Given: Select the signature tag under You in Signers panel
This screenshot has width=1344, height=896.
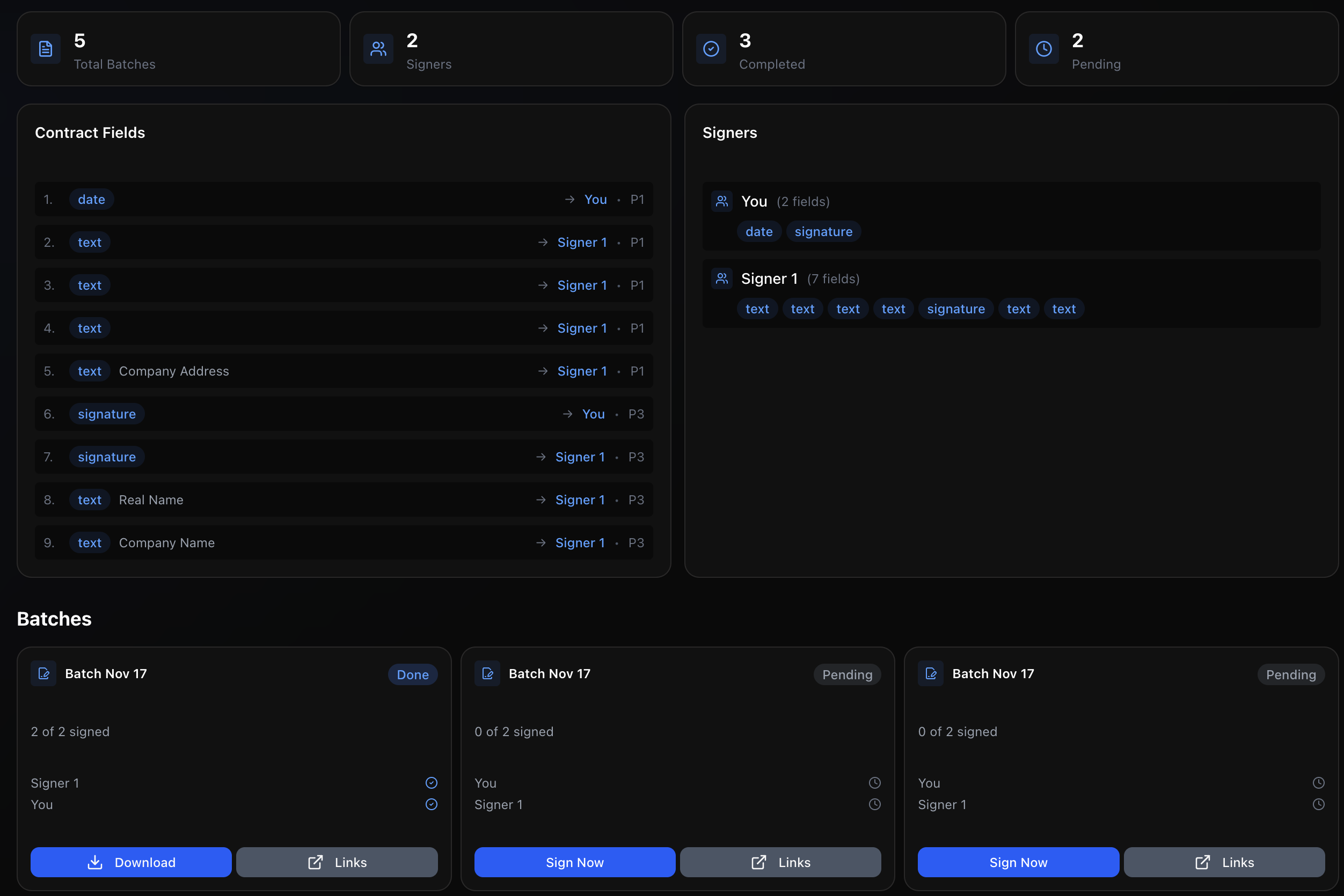Looking at the screenshot, I should tap(823, 231).
